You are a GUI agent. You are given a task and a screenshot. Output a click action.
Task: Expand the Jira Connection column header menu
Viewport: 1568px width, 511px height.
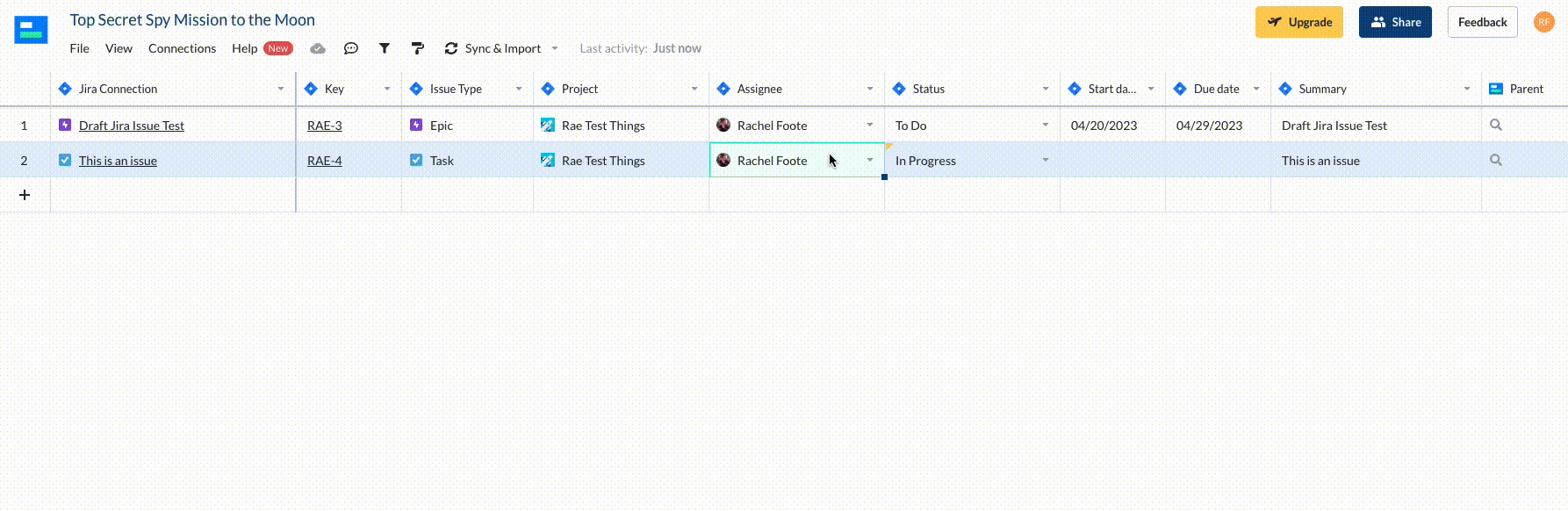click(281, 89)
